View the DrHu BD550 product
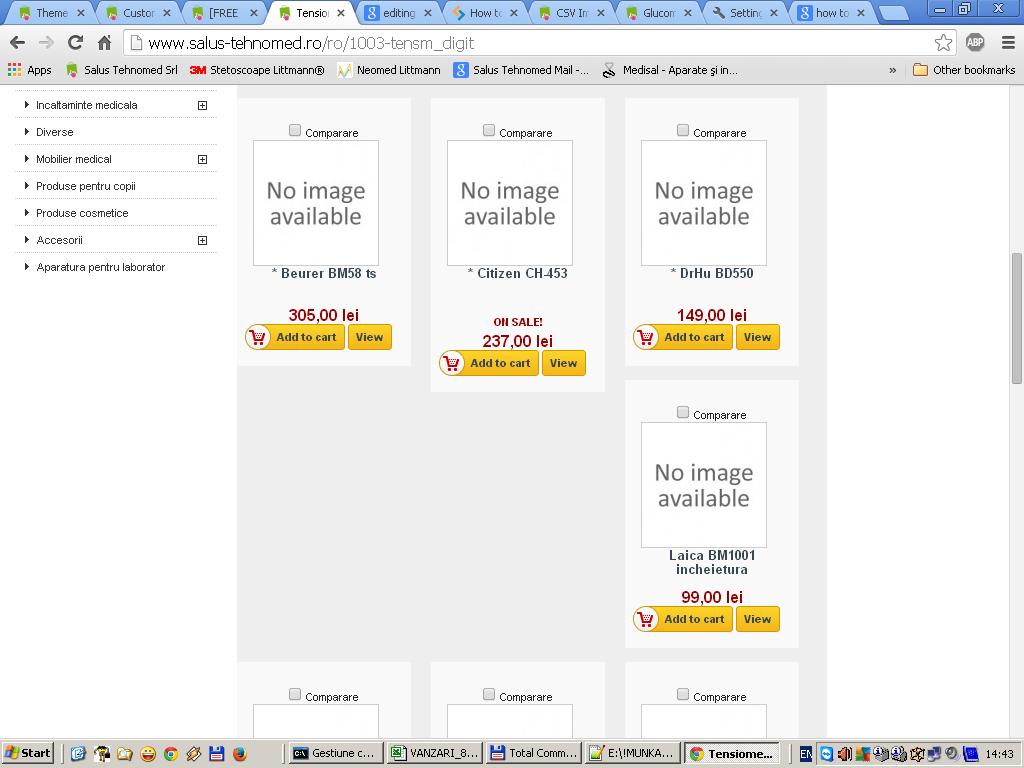 pyautogui.click(x=758, y=337)
